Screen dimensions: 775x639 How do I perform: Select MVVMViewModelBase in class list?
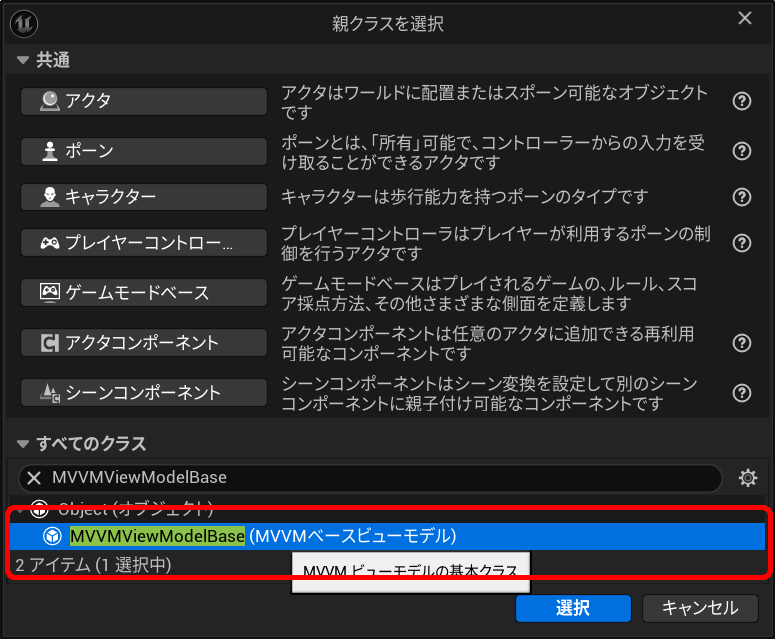click(157, 536)
